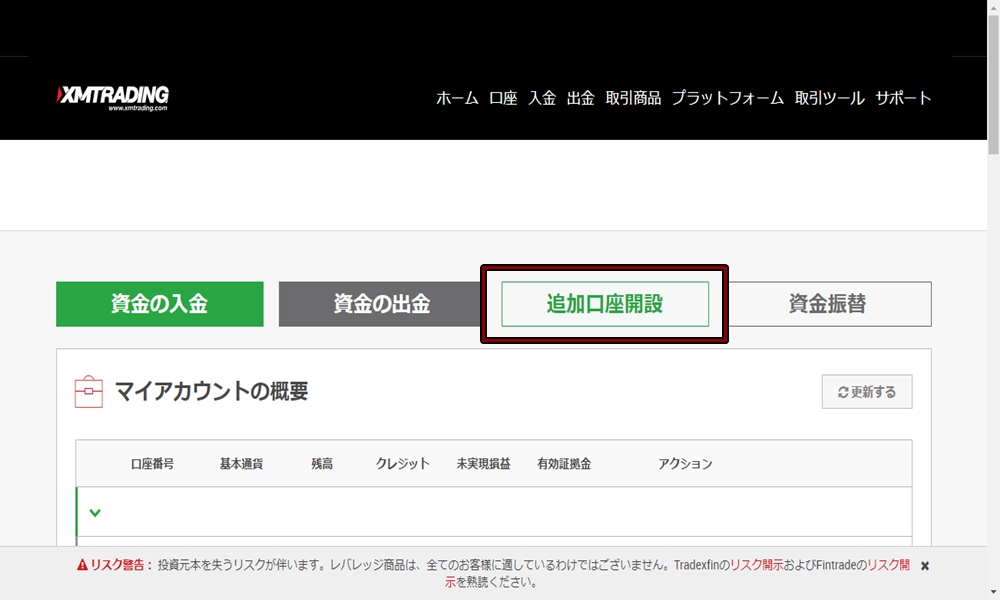Click the circular refresh arrows icon in 更新する
The height and width of the screenshot is (600, 1000).
[x=841, y=391]
